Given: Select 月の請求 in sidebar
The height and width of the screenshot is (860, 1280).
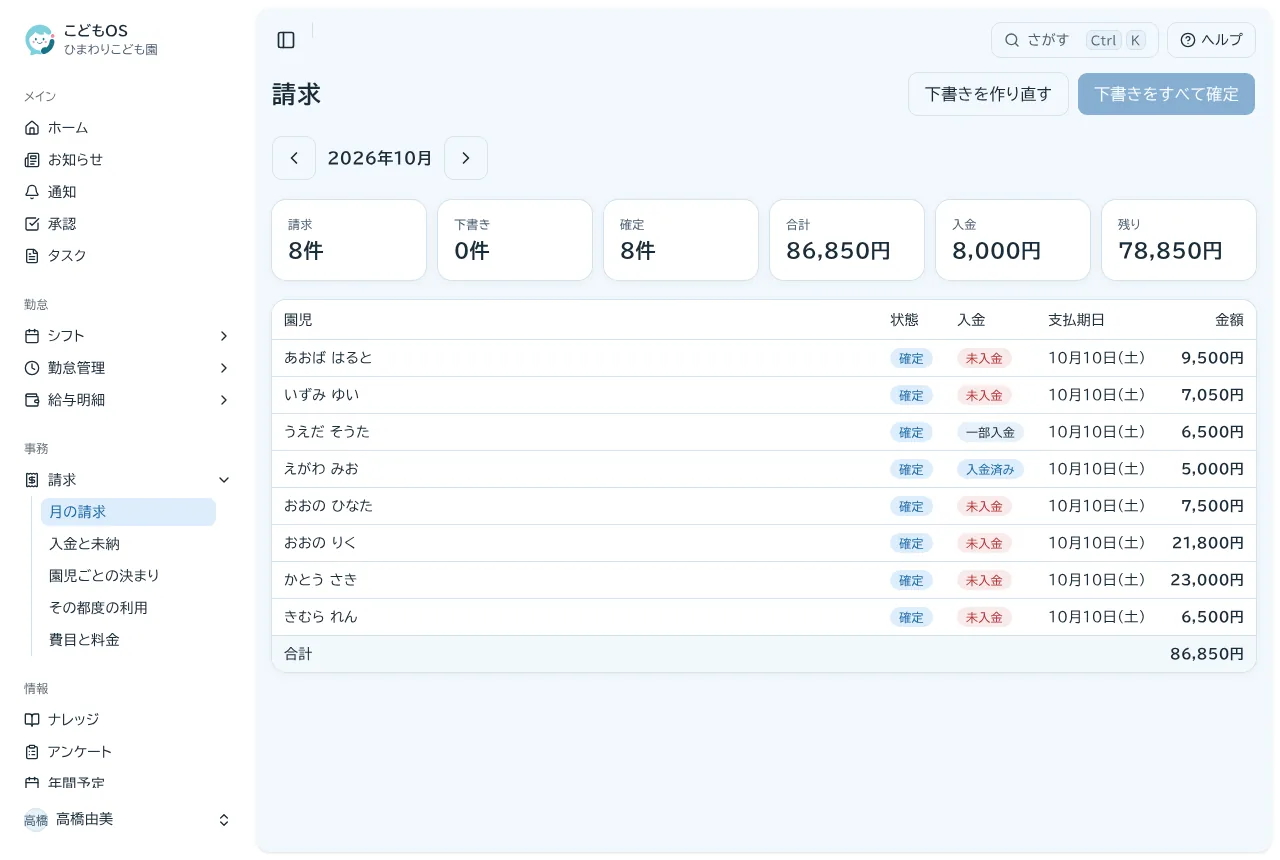Looking at the screenshot, I should coord(128,512).
